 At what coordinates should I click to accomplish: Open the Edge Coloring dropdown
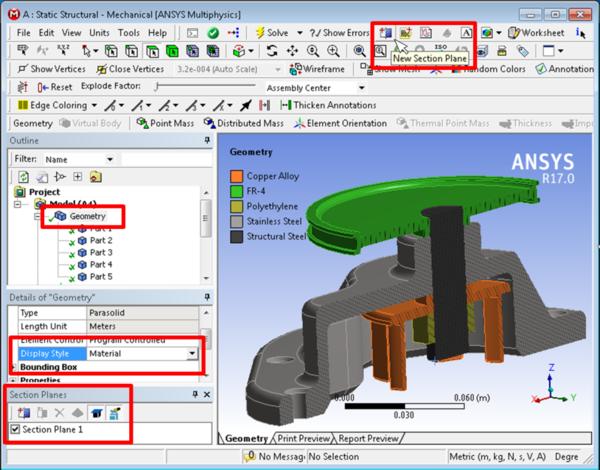[x=96, y=105]
